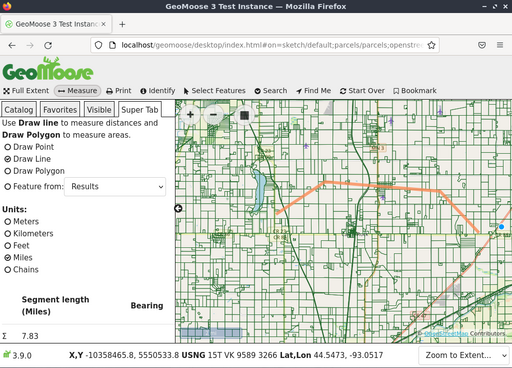Click the orange measured line on map

[382, 186]
